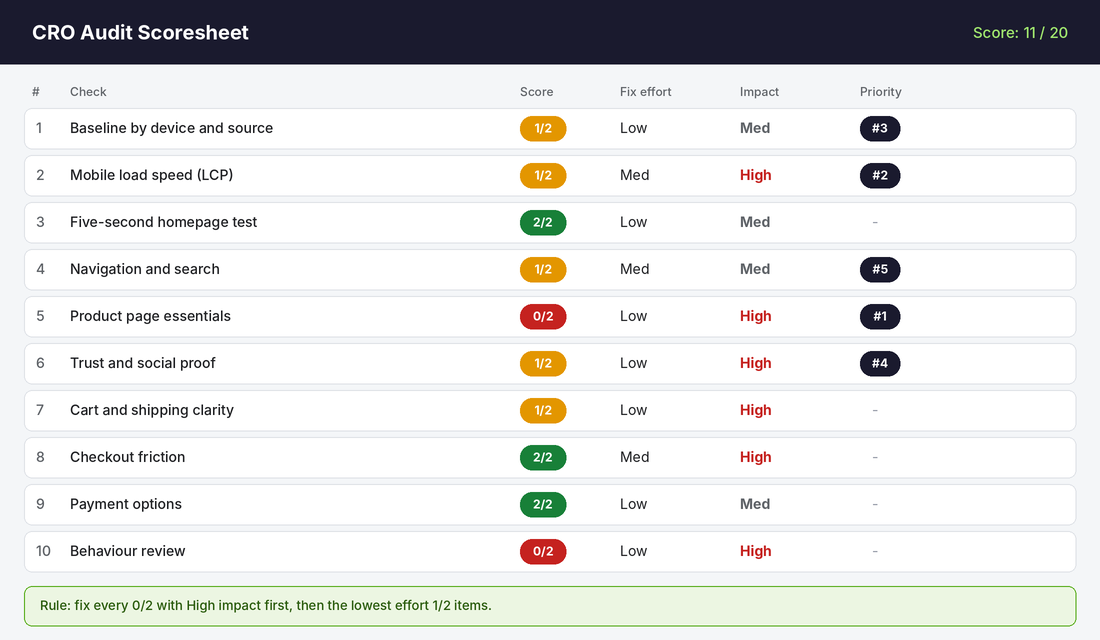Click the Check column header
Viewport: 1100px width, 640px height.
[x=88, y=91]
